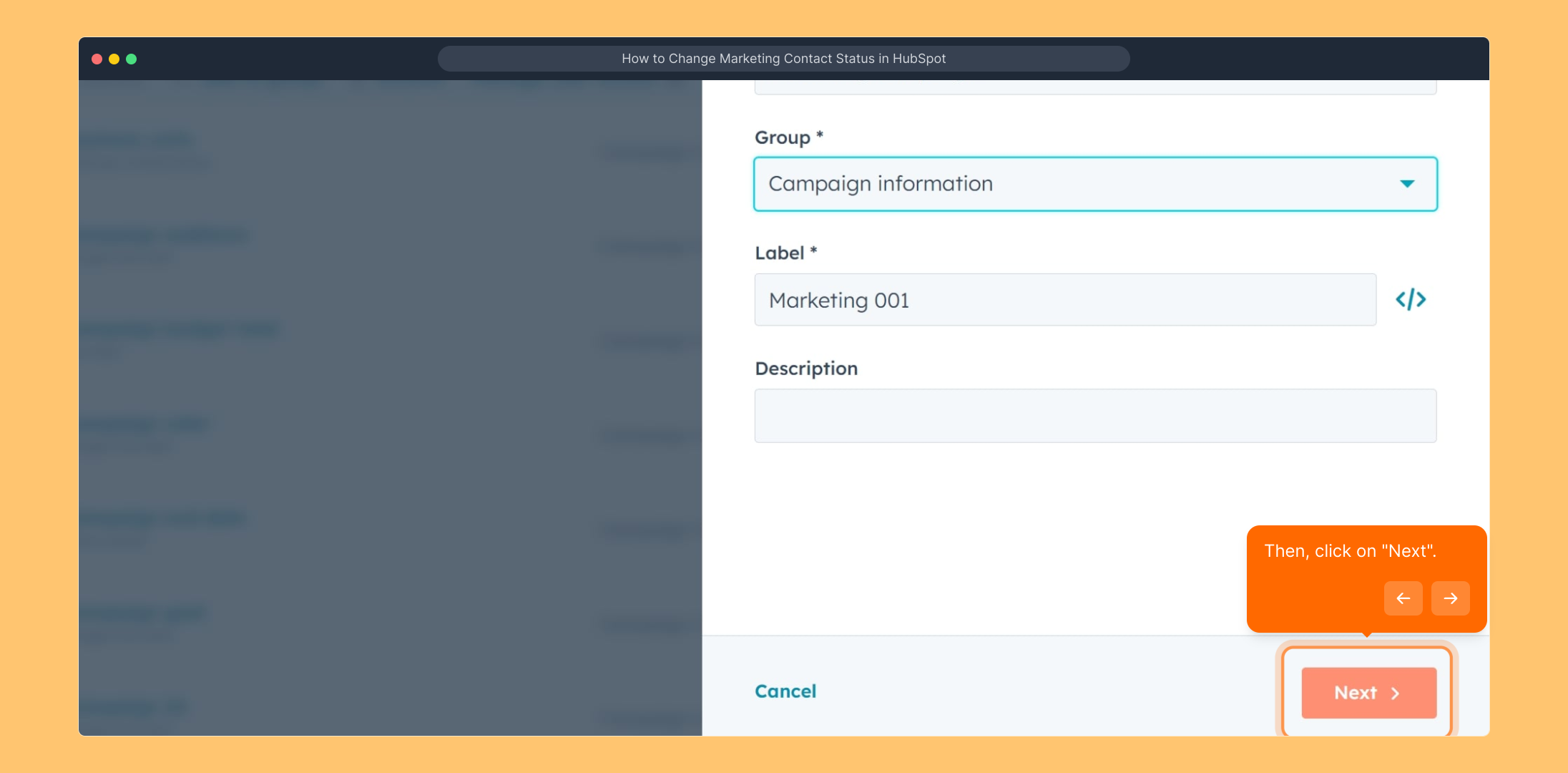
Task: Focus the Label field containing Marketing 001
Action: click(1064, 300)
